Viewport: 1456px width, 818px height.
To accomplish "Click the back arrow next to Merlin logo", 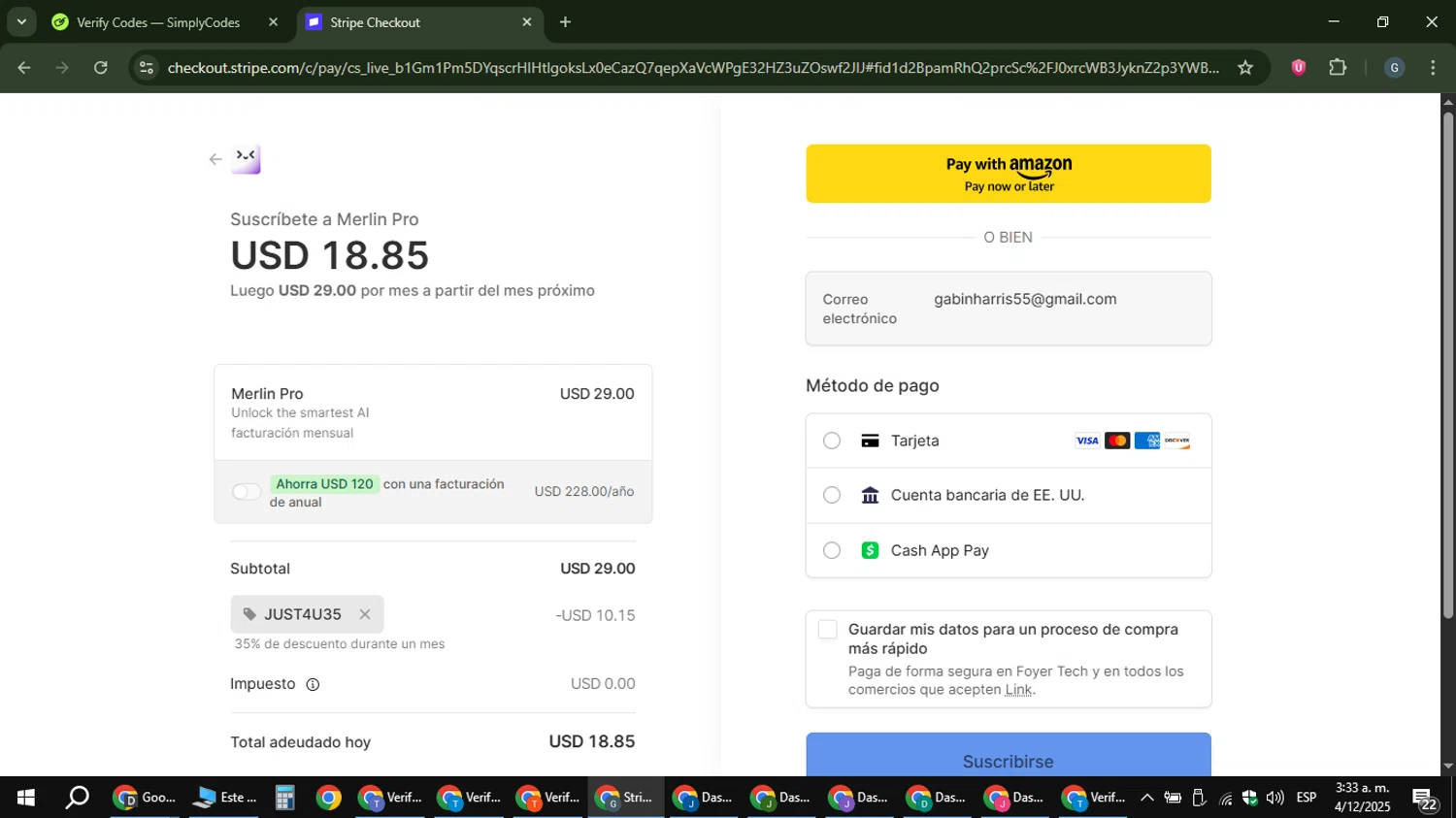I will [215, 159].
